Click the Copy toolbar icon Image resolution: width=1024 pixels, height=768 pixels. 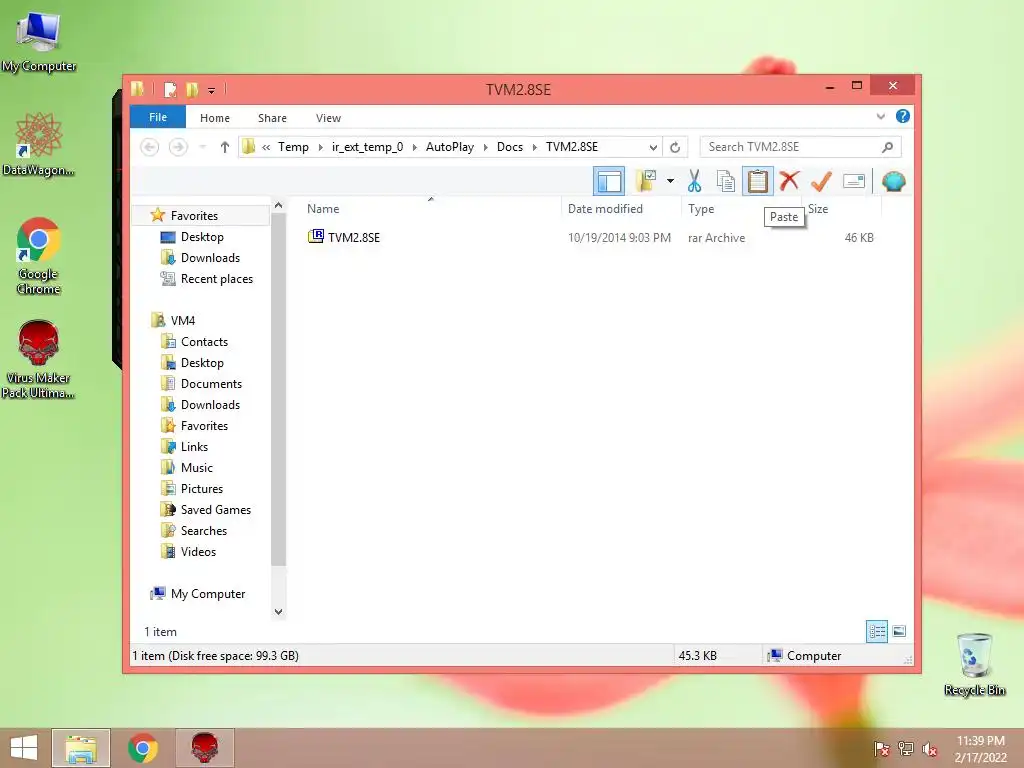point(725,181)
